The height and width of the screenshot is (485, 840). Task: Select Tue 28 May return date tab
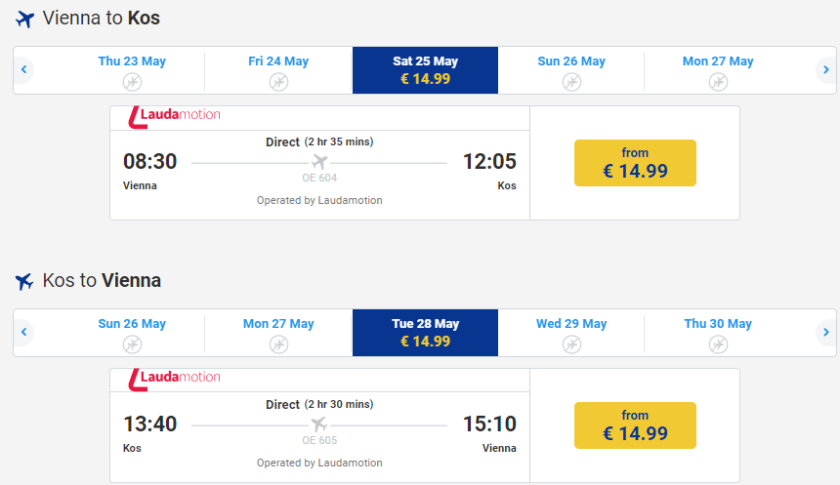click(x=425, y=332)
